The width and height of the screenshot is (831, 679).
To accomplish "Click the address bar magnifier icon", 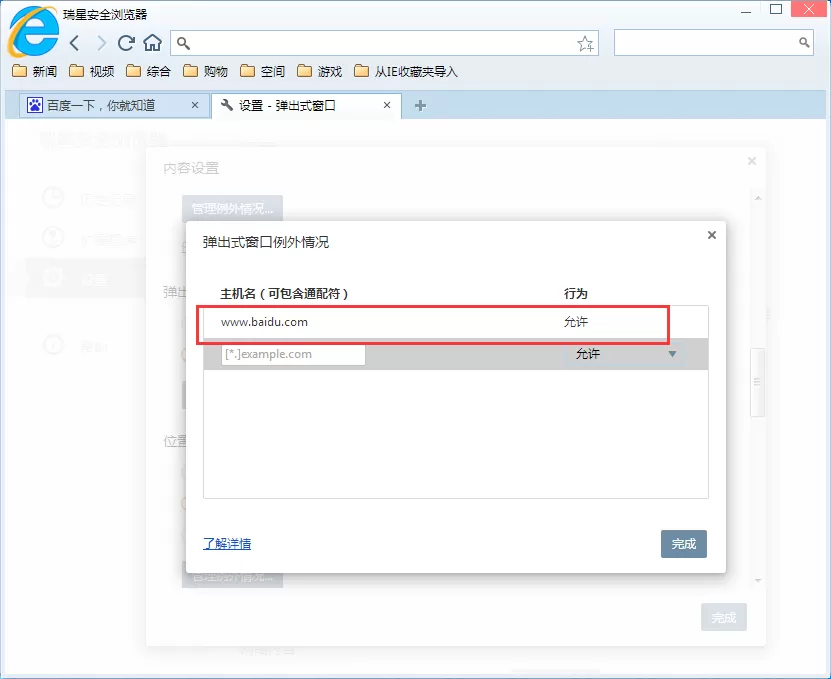I will click(x=183, y=43).
